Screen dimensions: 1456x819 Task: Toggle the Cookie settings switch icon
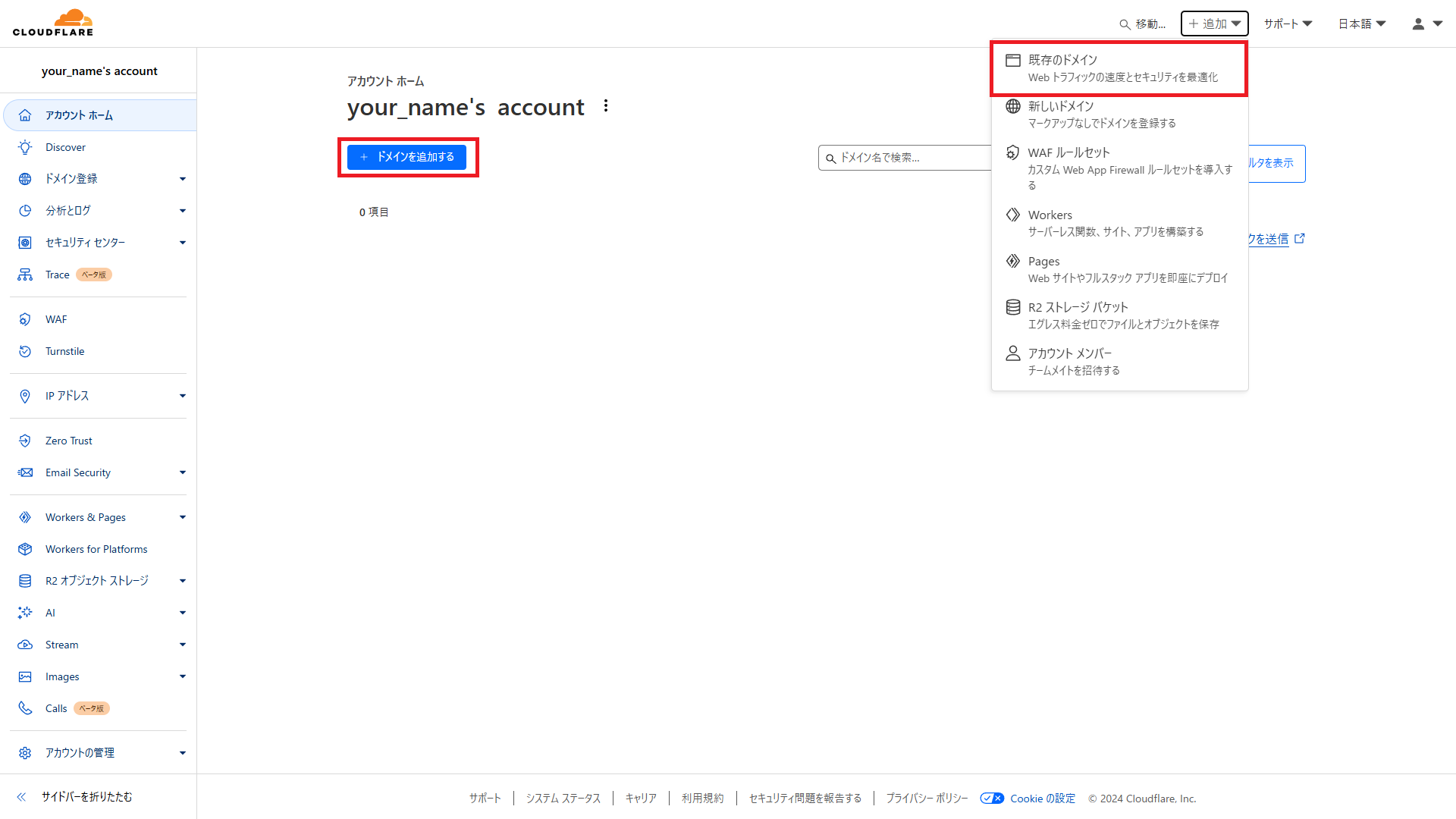click(992, 798)
